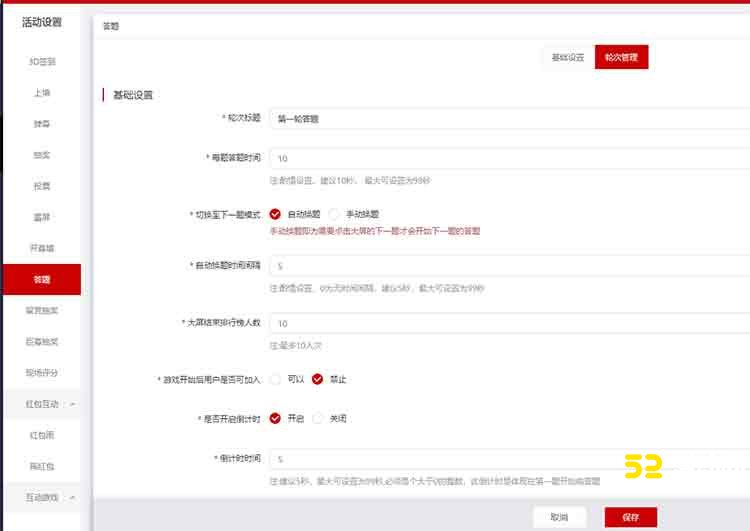This screenshot has height=531, width=750.
Task: Click the 取消 button
Action: pyautogui.click(x=559, y=517)
